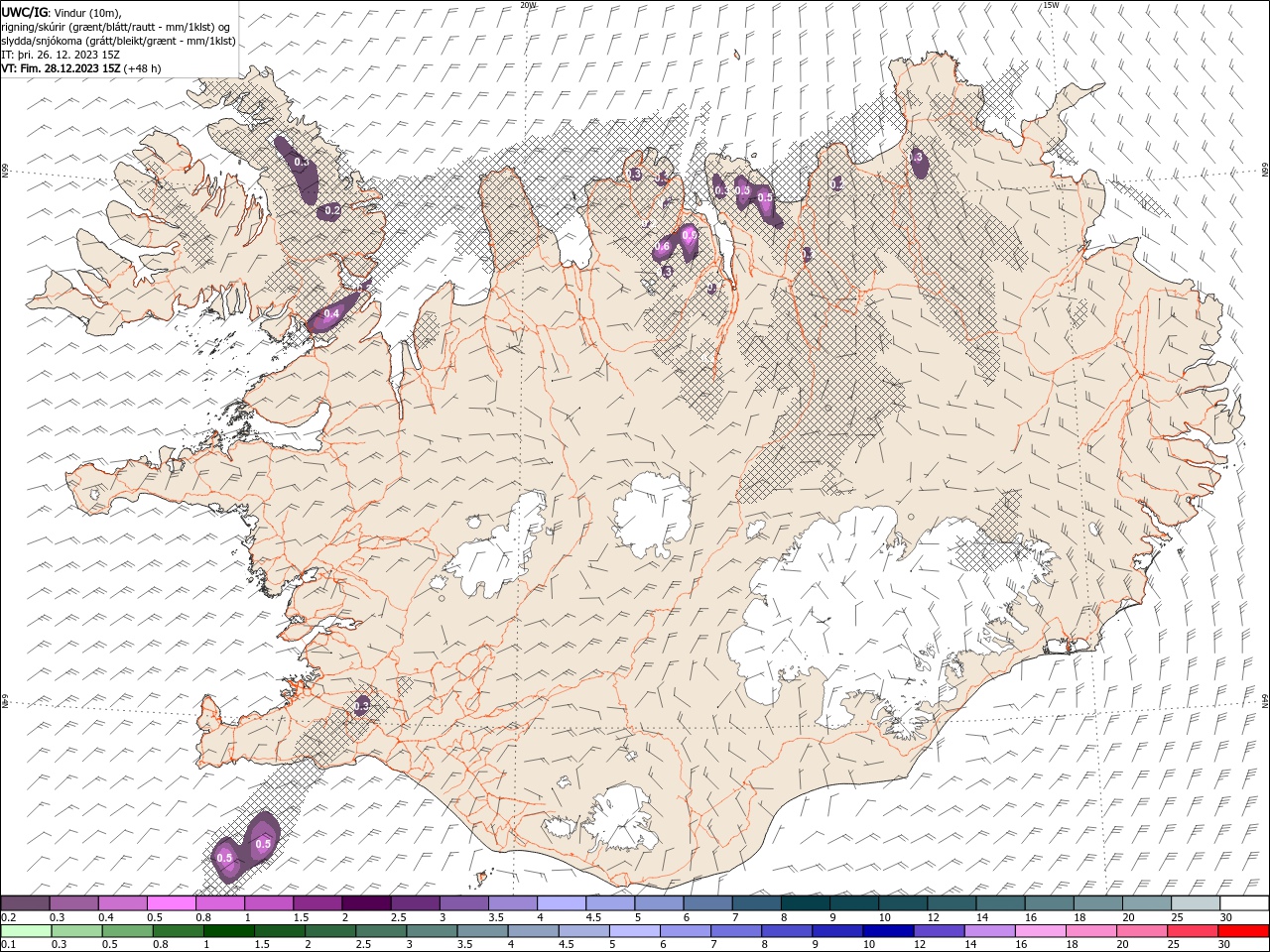Select the bright pink 0.5–0.8 snow swatch
The width and height of the screenshot is (1270, 952).
click(x=171, y=903)
